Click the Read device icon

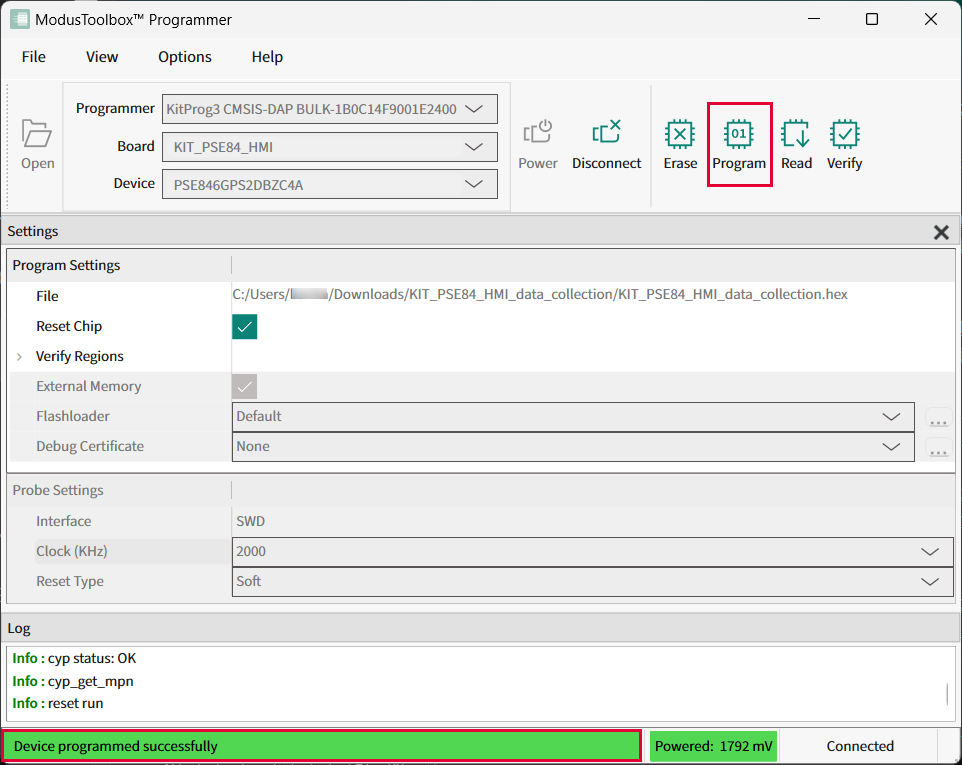tap(796, 134)
